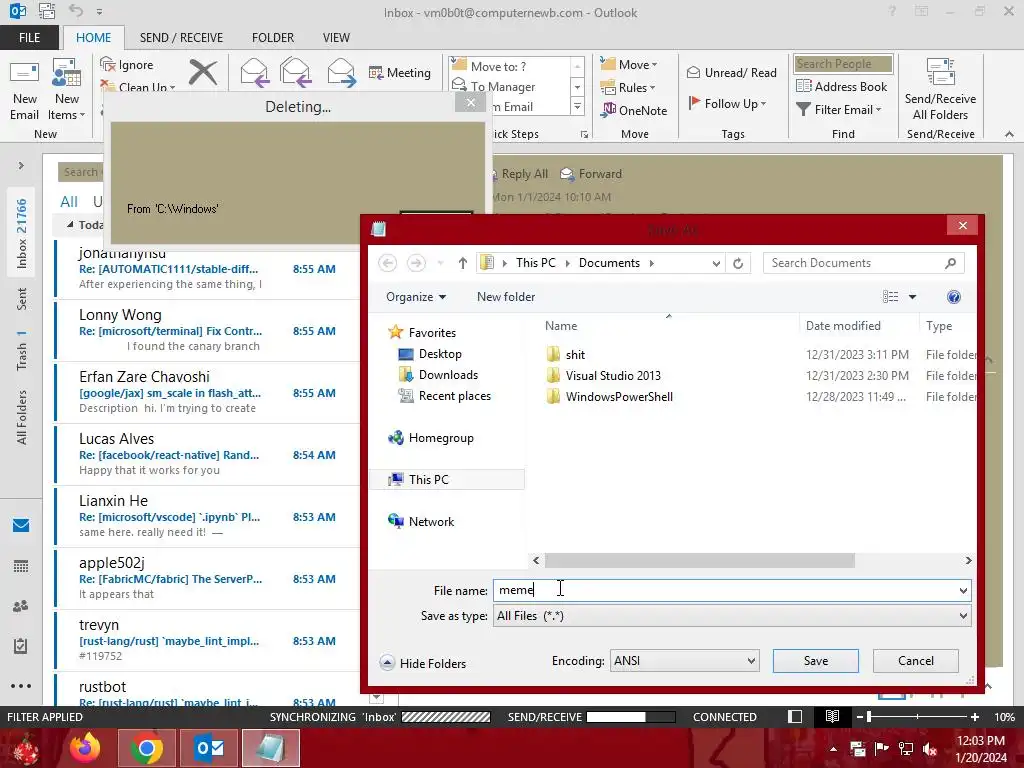Toggle Unread/Read status
Screen dimensions: 1024x768
(x=731, y=72)
